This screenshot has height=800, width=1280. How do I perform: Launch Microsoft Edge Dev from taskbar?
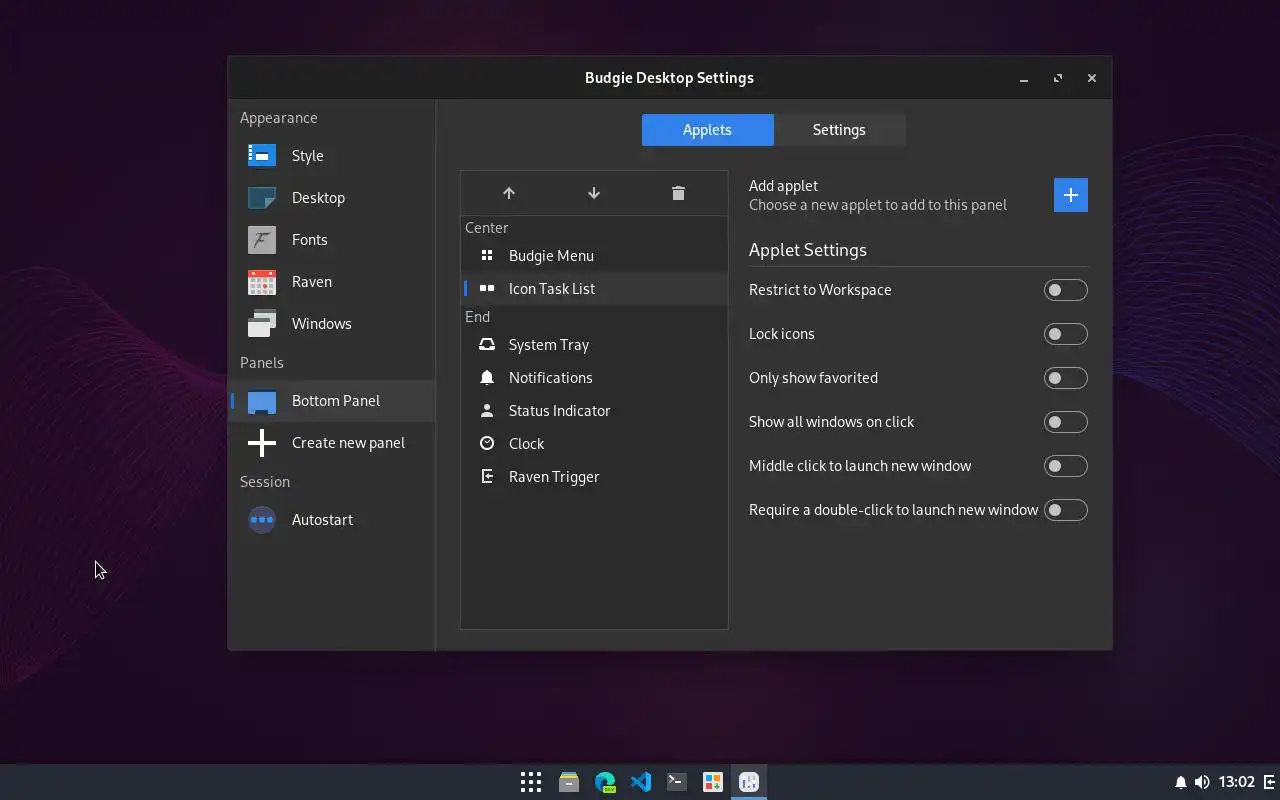coord(605,782)
